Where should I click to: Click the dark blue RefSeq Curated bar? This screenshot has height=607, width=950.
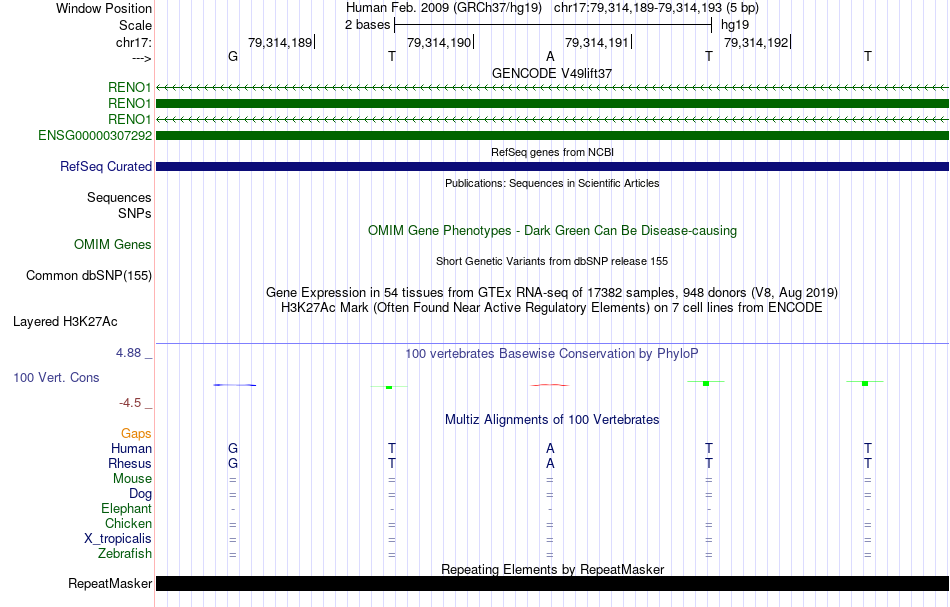tap(552, 167)
